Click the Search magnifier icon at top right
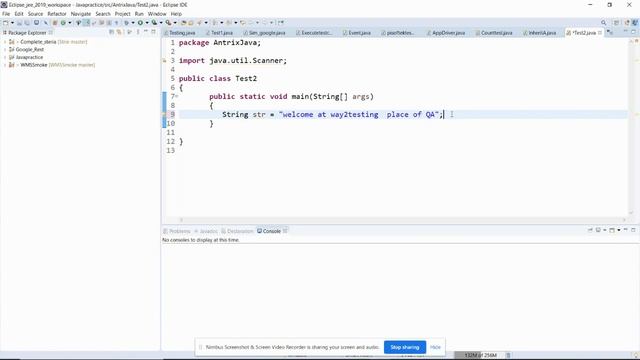This screenshot has height=360, width=640. tap(604, 23)
